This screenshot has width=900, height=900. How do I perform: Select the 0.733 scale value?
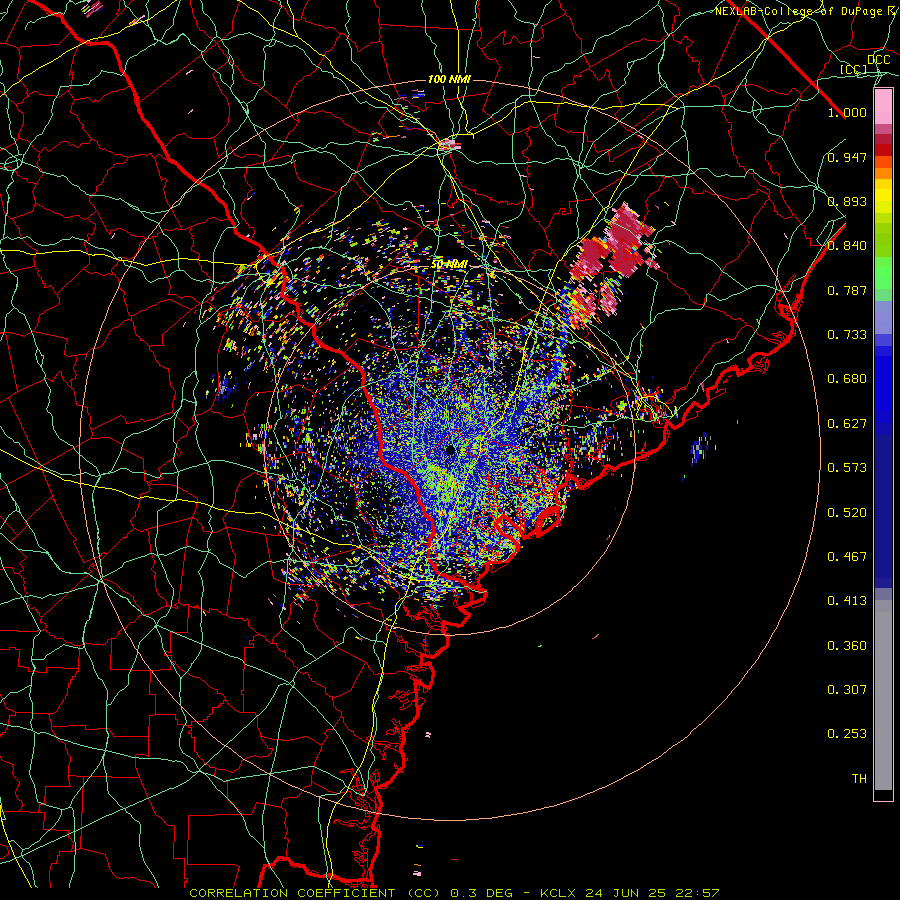[847, 335]
